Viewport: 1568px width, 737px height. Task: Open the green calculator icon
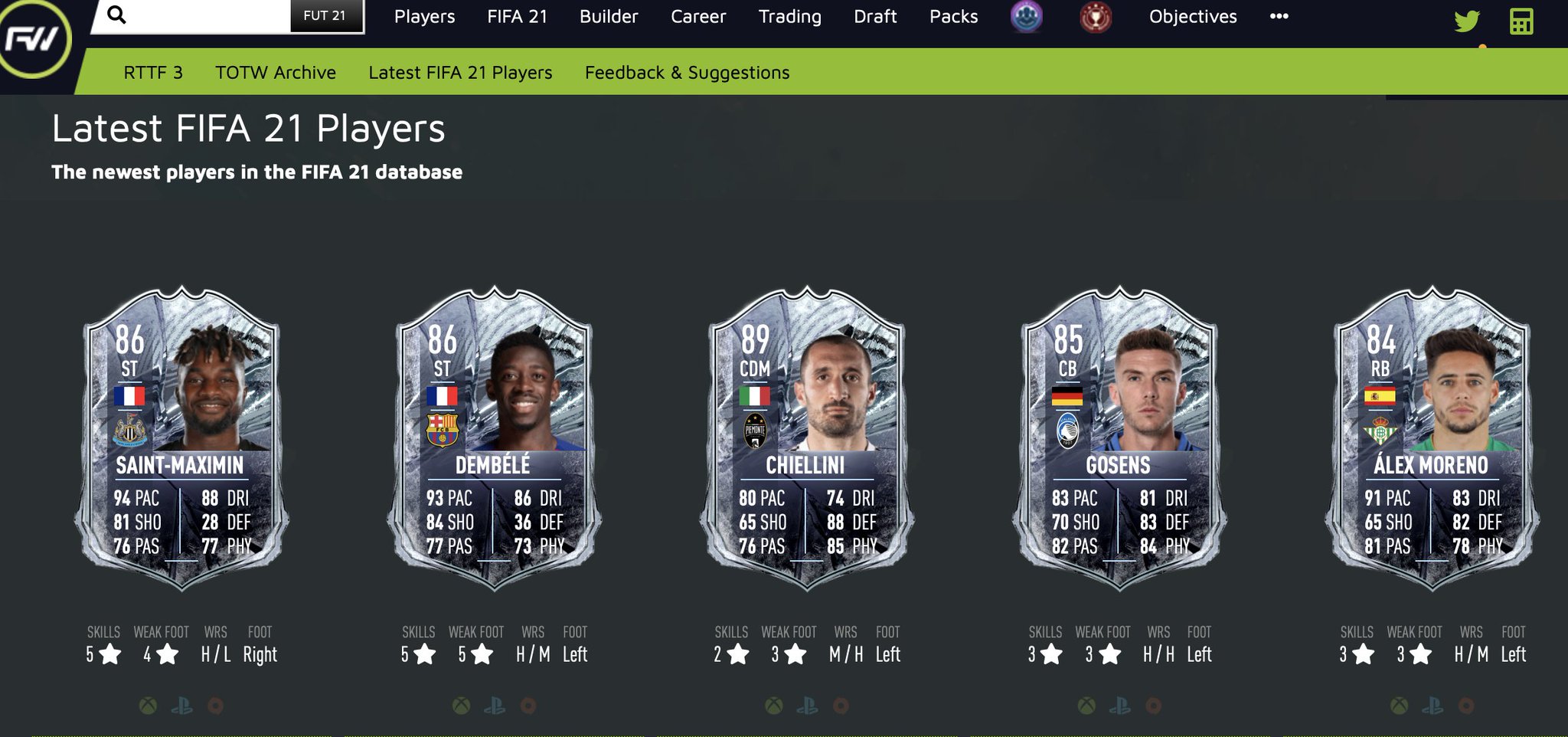coord(1521,21)
